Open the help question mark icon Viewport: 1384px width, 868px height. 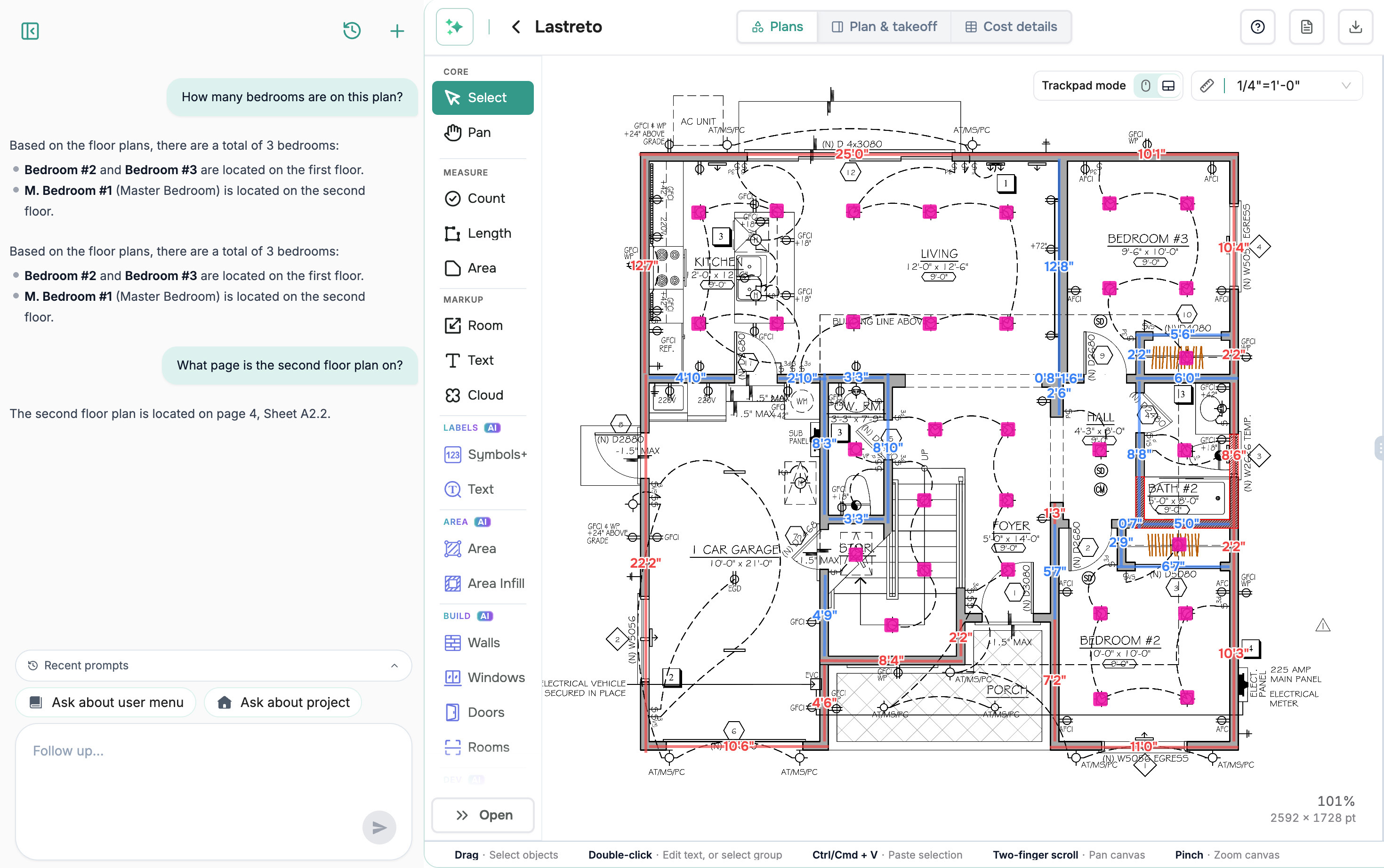coord(1258,27)
